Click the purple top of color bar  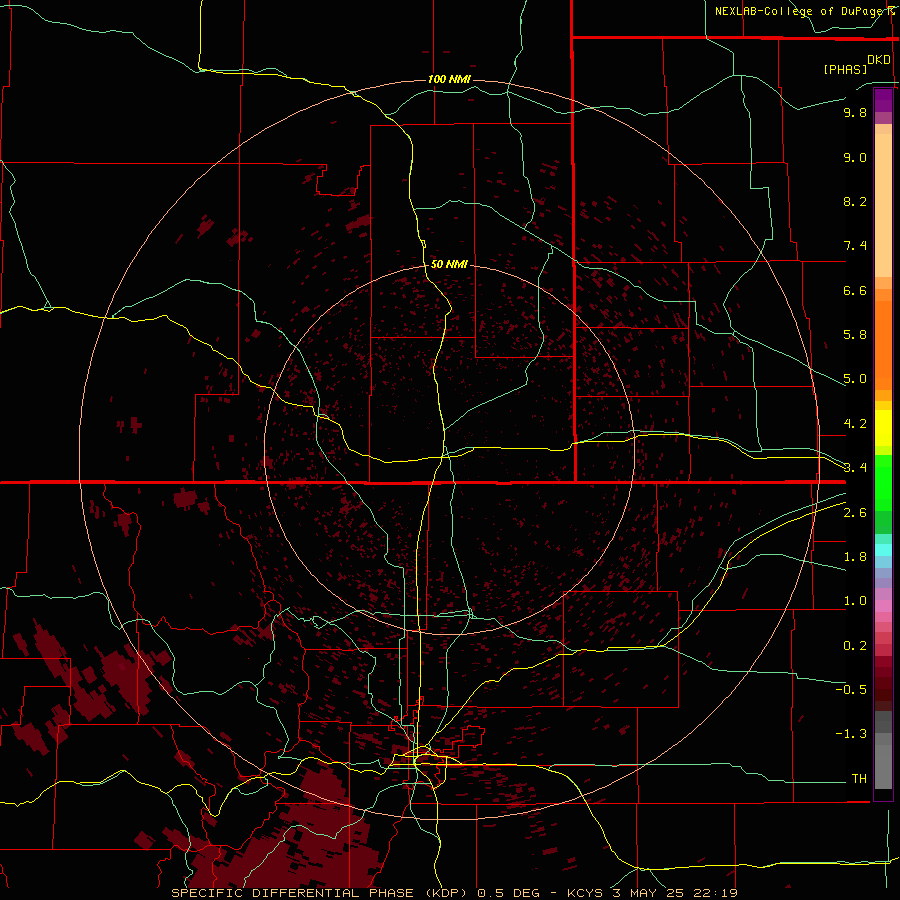coord(883,100)
